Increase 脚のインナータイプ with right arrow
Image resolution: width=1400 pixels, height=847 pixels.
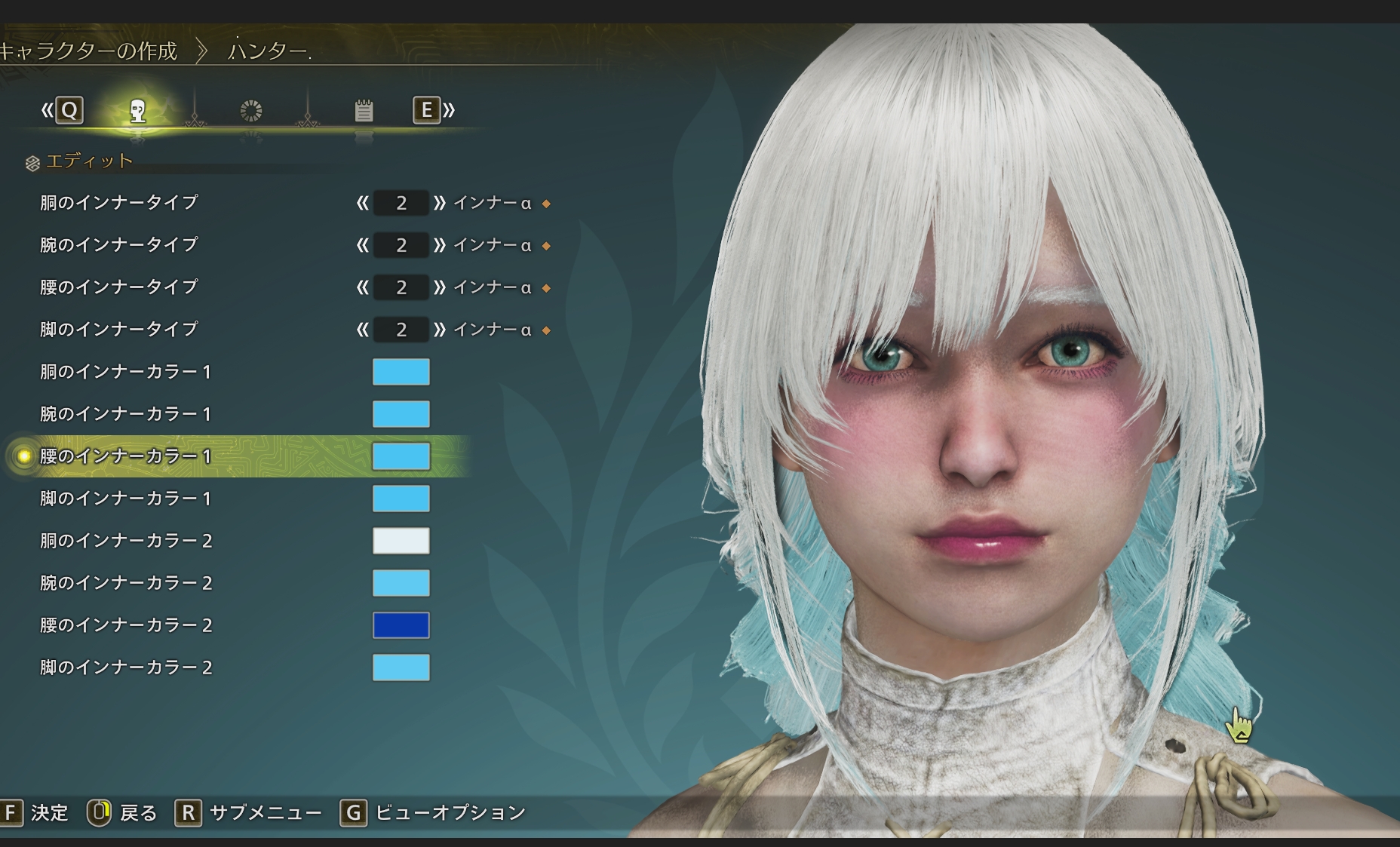pos(440,330)
